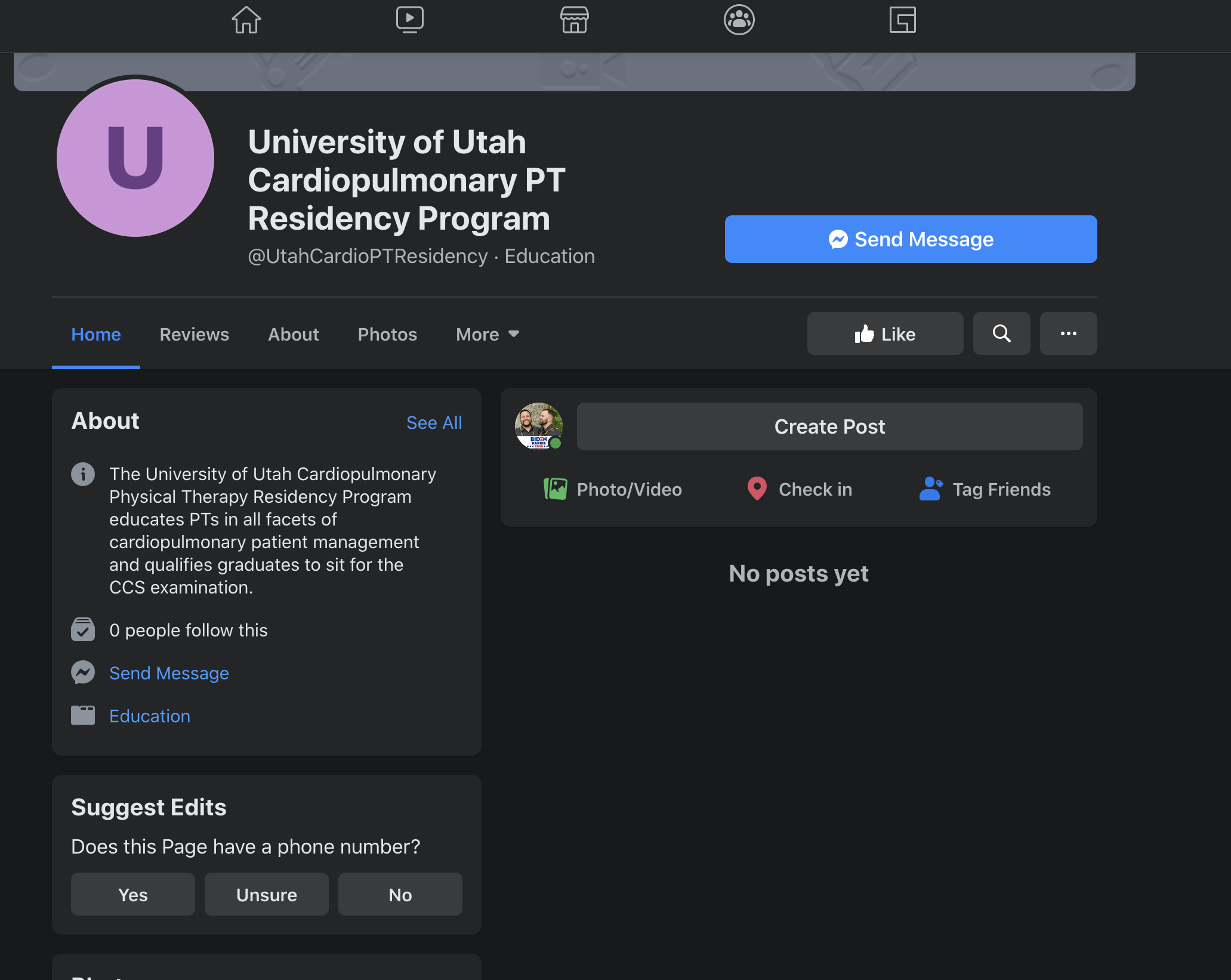The width and height of the screenshot is (1231, 980).
Task: Click the '0 people follow this' text
Action: pos(189,630)
